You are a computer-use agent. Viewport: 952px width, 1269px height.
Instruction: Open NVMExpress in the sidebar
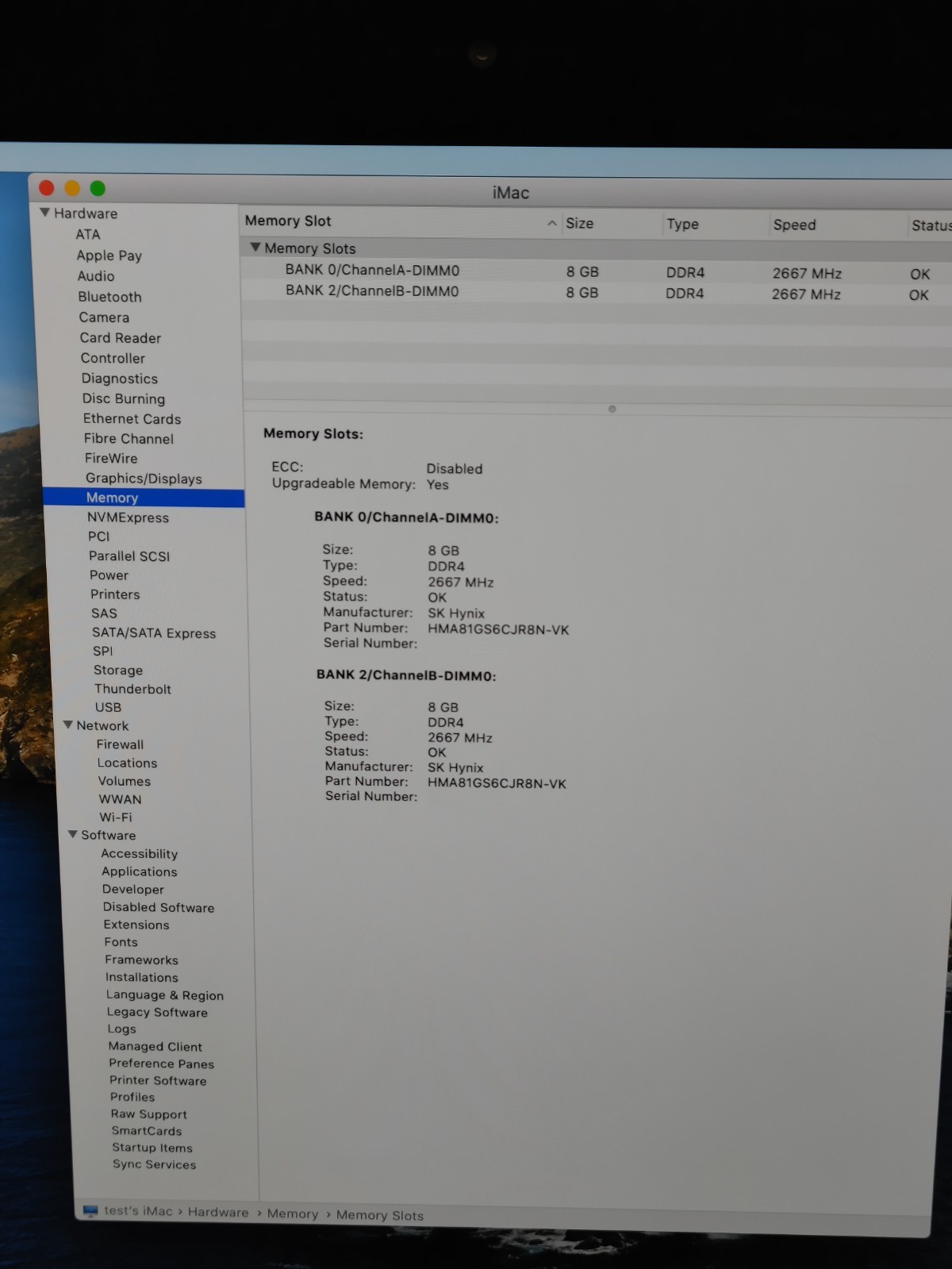click(x=128, y=517)
